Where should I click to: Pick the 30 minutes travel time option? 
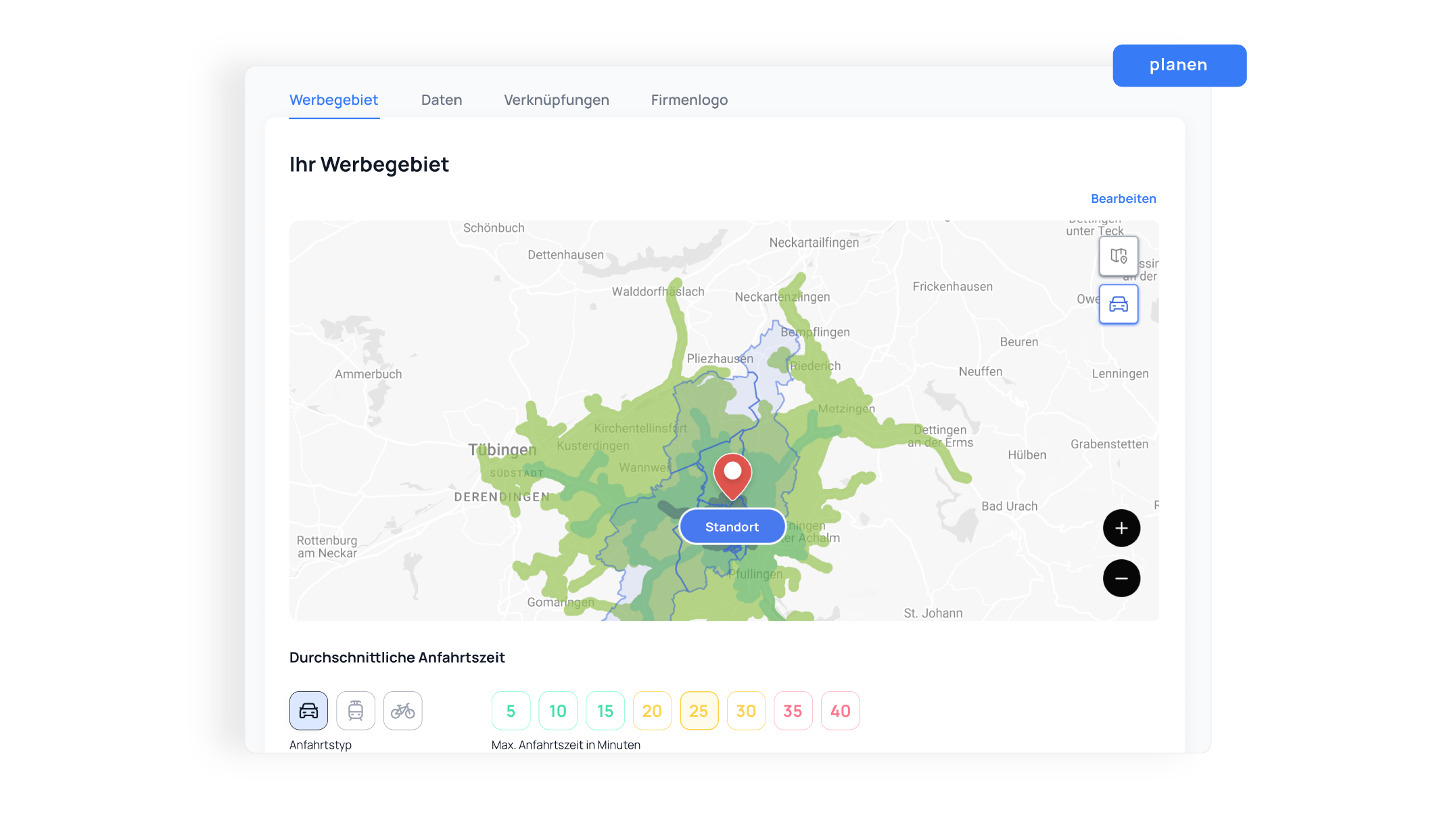coord(746,711)
